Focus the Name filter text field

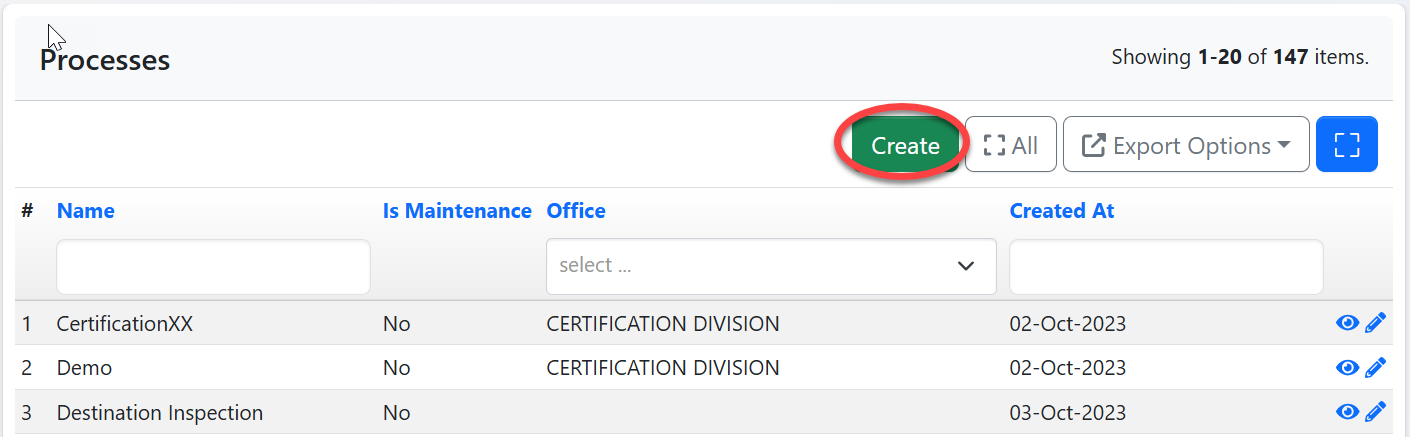pos(213,267)
